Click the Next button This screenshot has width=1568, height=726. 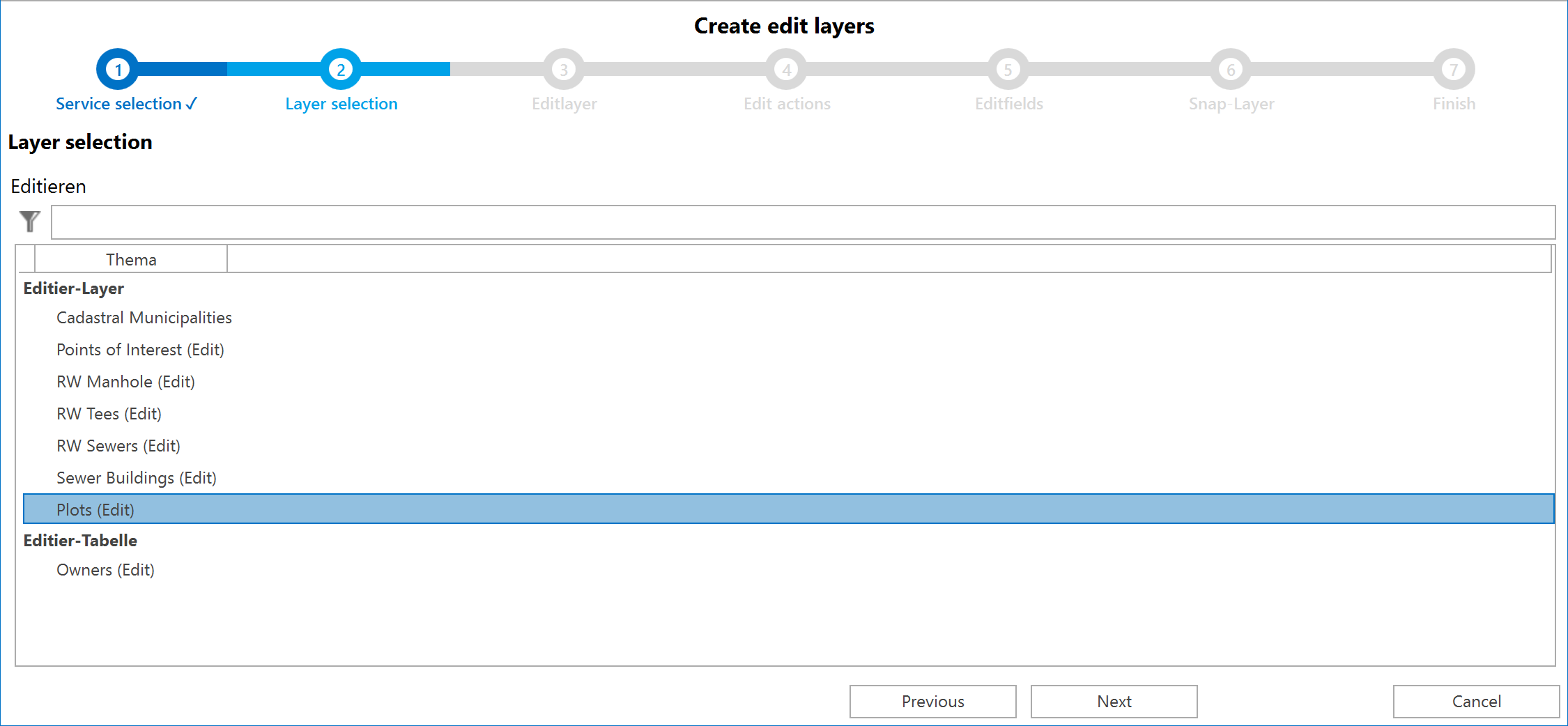click(x=1113, y=701)
